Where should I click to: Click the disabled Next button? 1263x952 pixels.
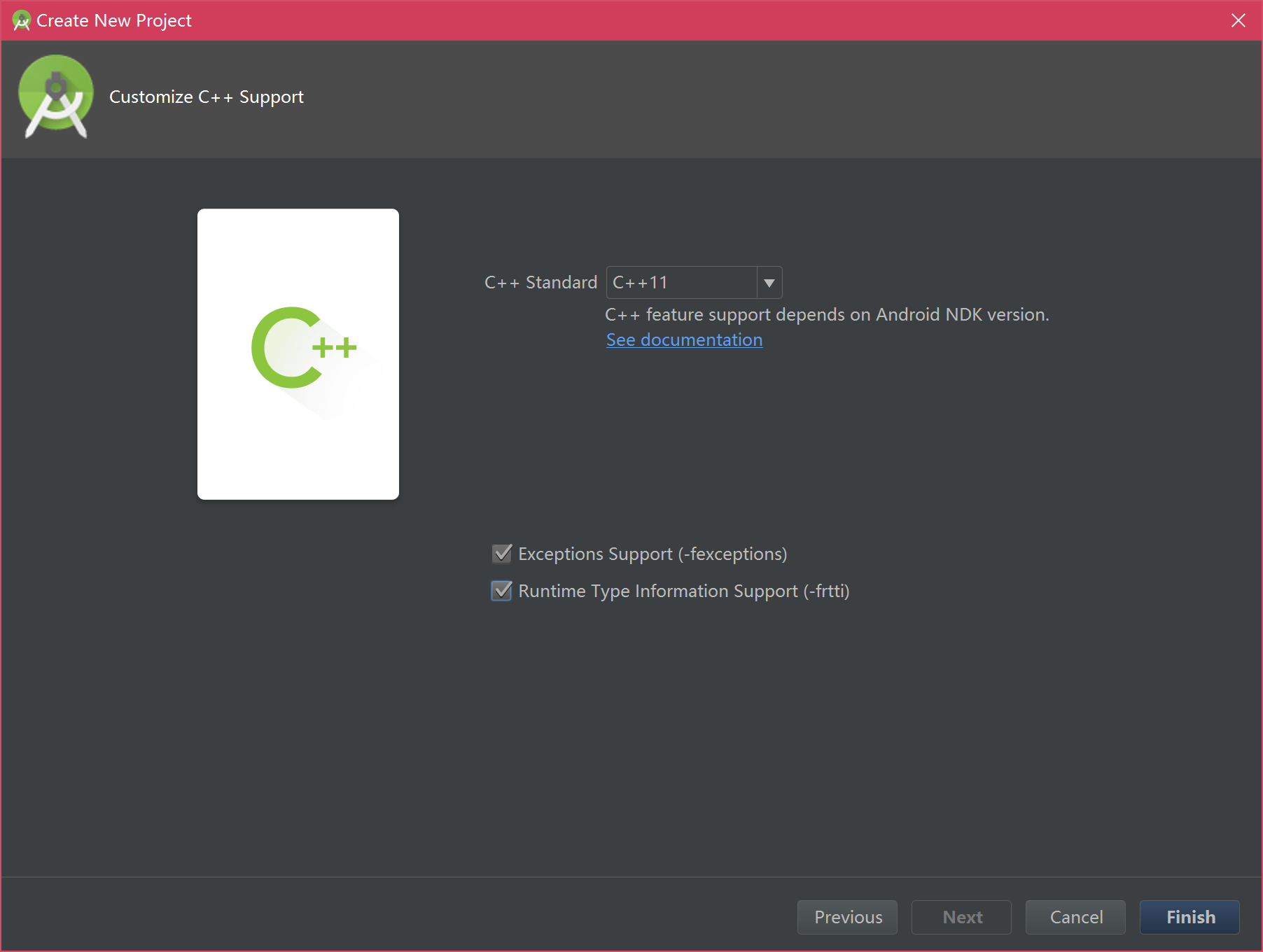961,917
